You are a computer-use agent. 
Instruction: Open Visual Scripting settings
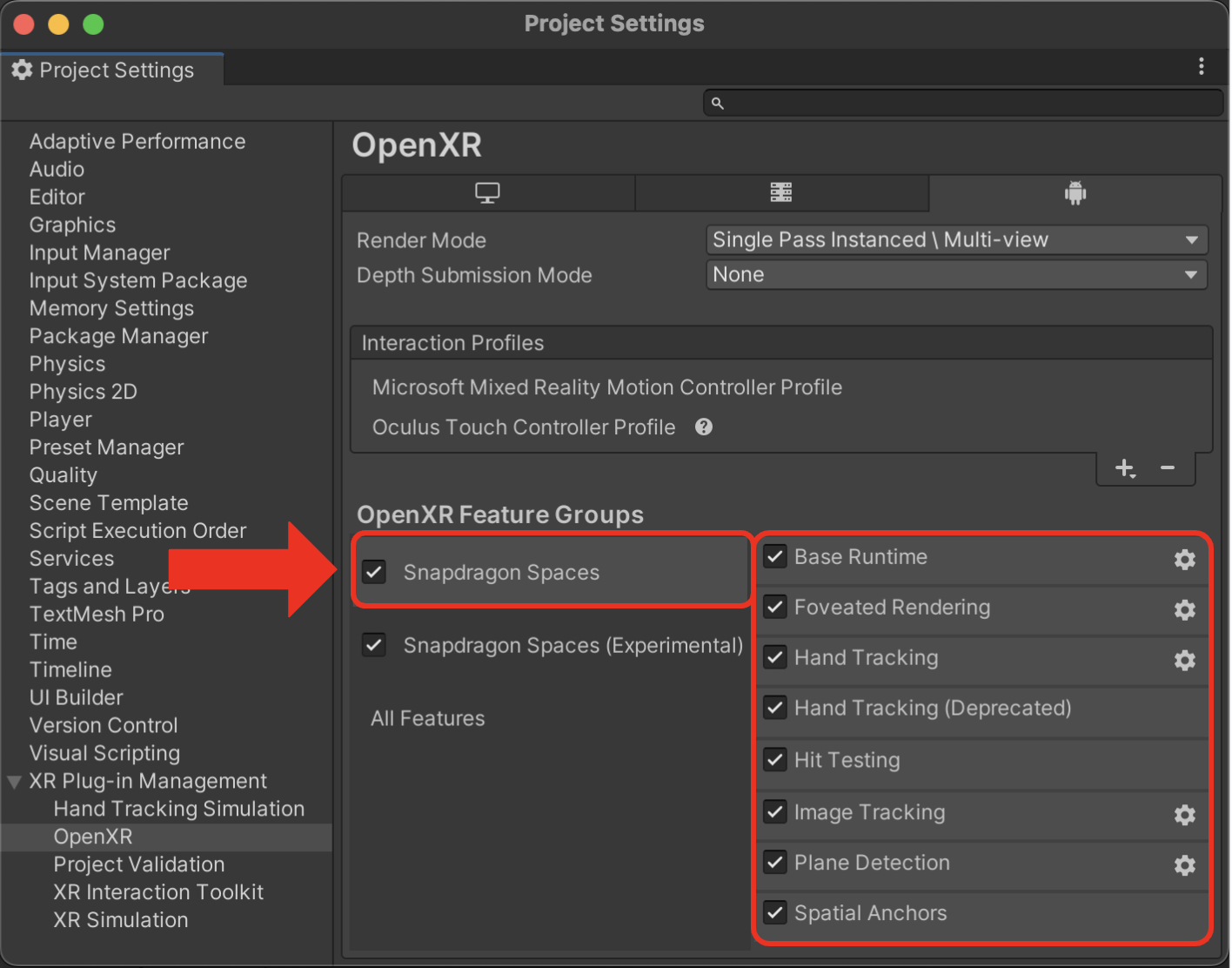click(104, 754)
